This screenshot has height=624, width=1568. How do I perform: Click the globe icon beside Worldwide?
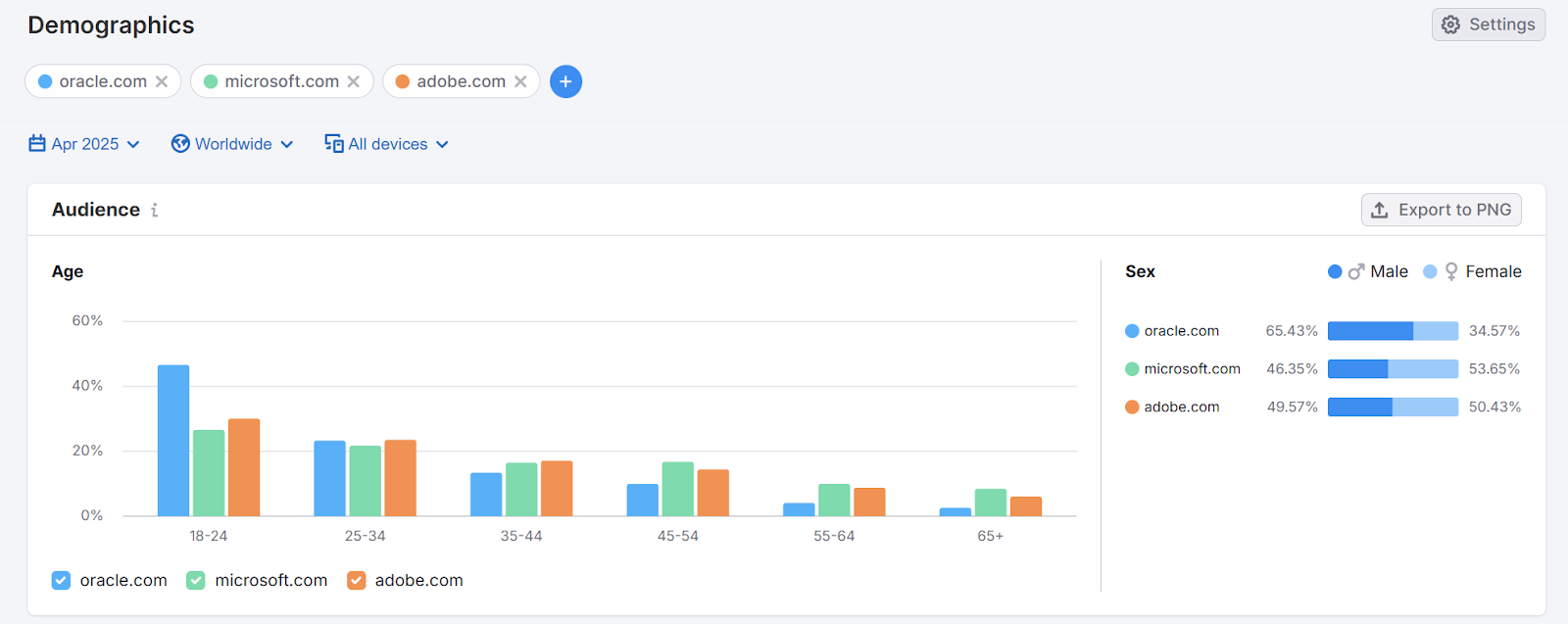pyautogui.click(x=180, y=144)
